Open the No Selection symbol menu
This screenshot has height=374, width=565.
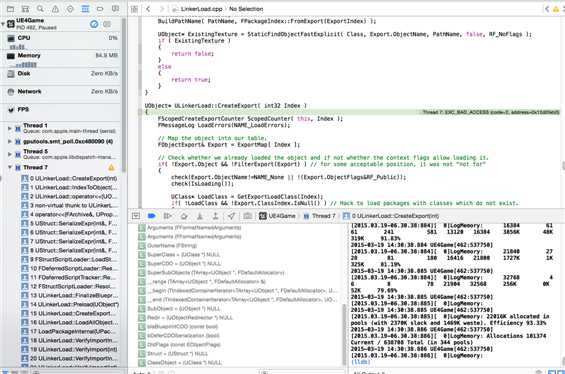pyautogui.click(x=246, y=9)
